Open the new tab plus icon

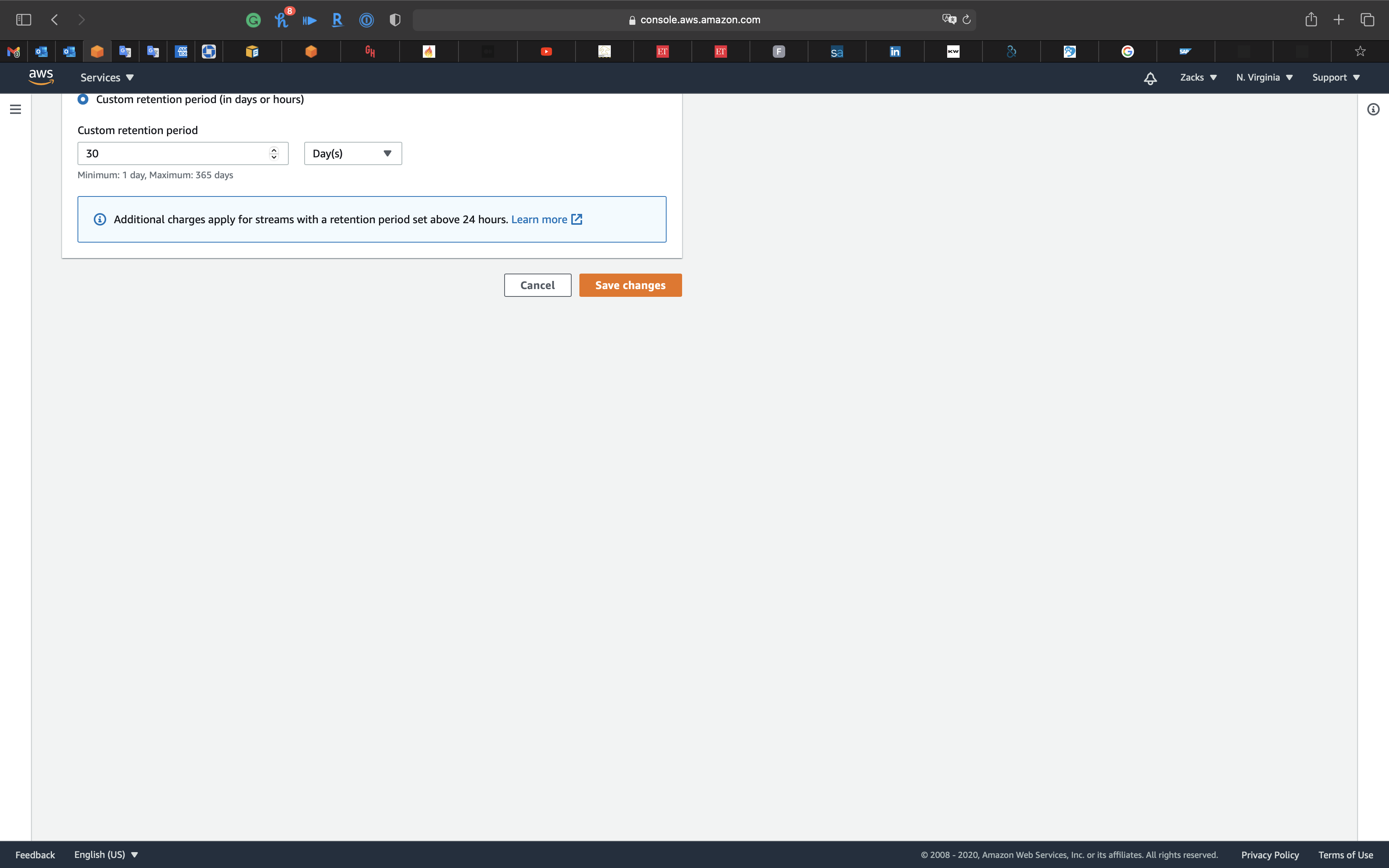pos(1339,19)
